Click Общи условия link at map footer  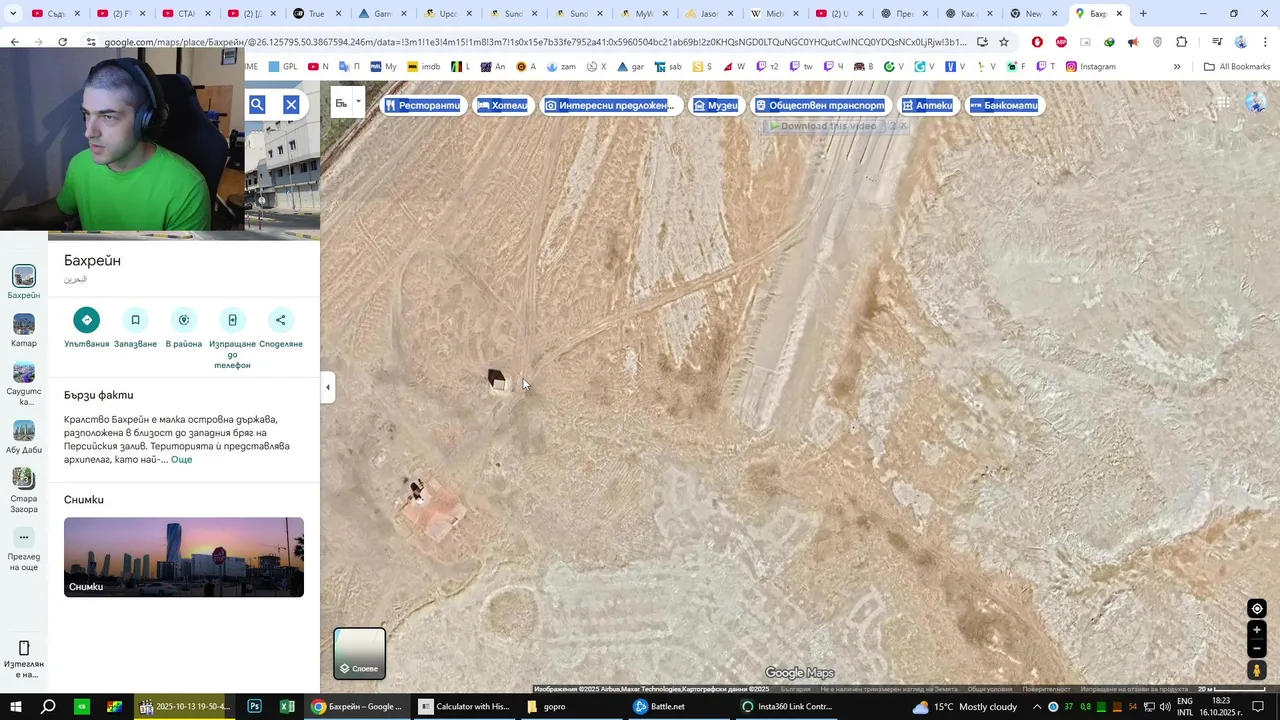tap(990, 689)
